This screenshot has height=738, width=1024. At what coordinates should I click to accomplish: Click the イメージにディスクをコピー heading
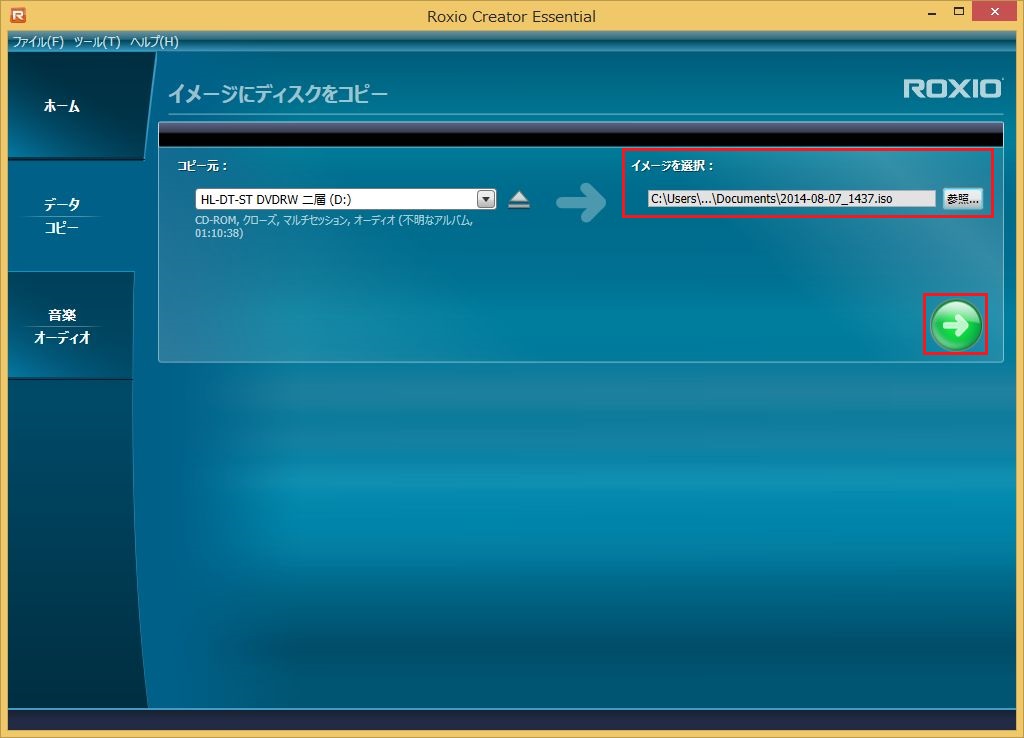tap(277, 94)
